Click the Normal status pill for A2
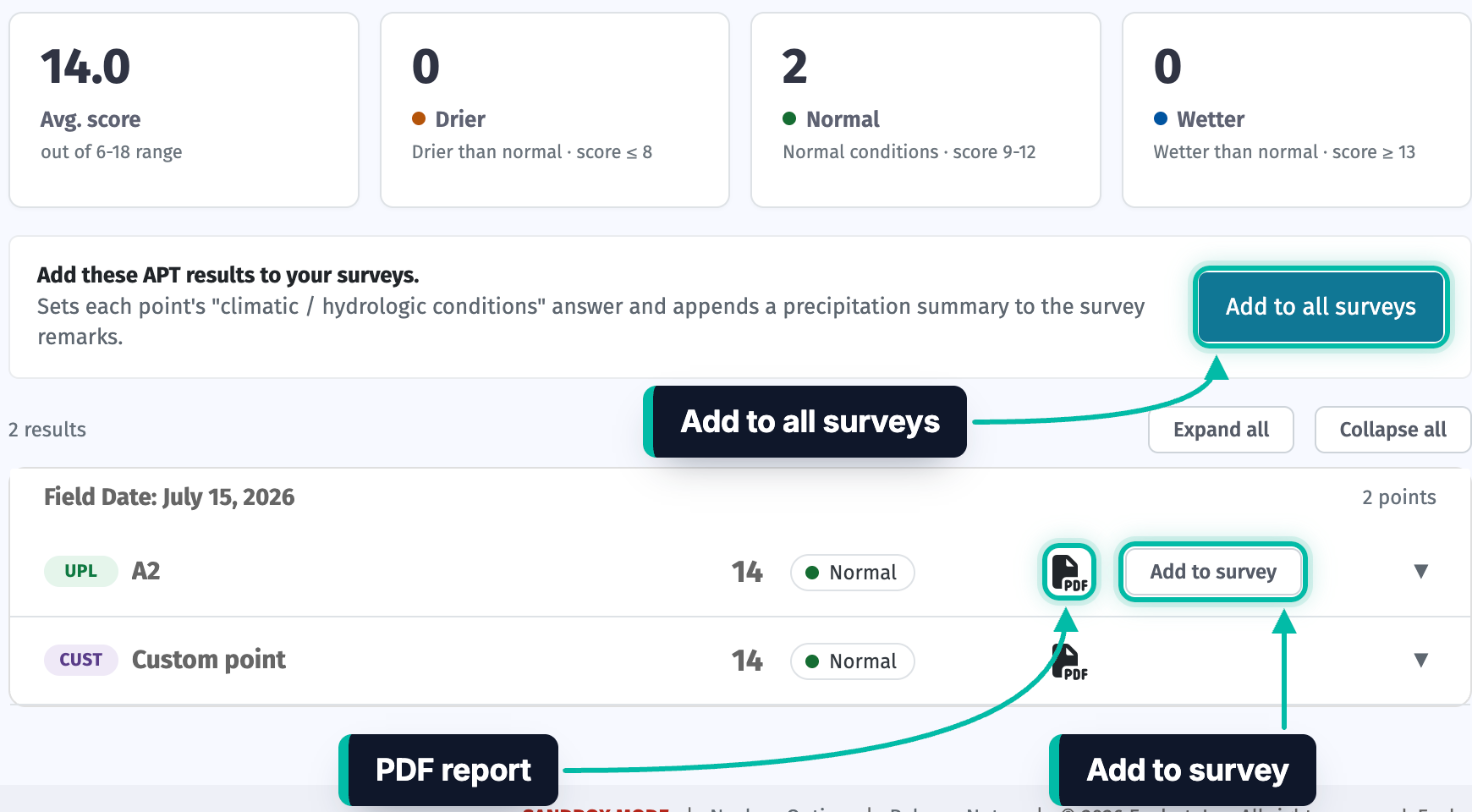Image resolution: width=1472 pixels, height=812 pixels. (x=852, y=573)
